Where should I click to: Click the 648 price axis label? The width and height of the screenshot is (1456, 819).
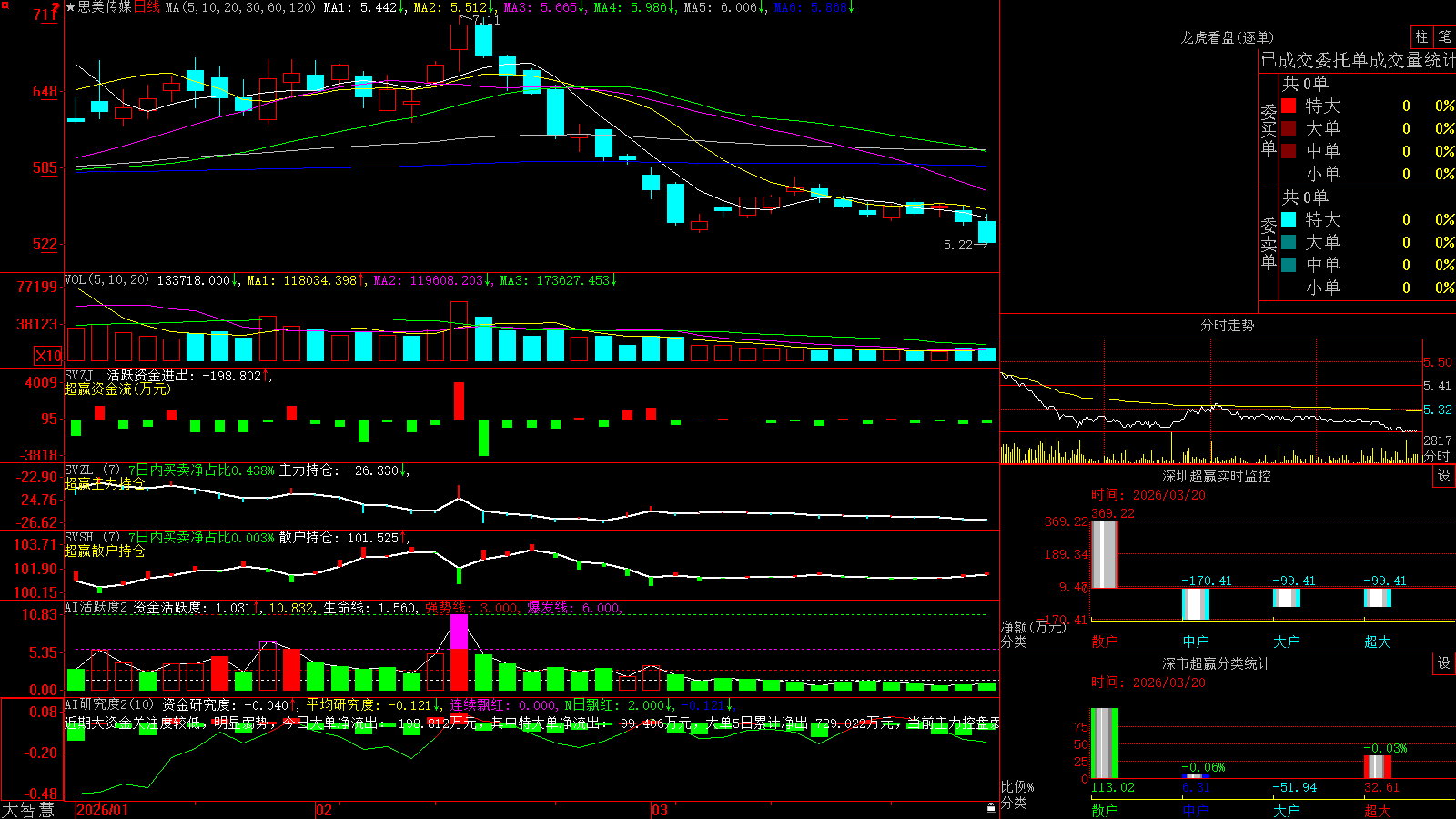[45, 91]
